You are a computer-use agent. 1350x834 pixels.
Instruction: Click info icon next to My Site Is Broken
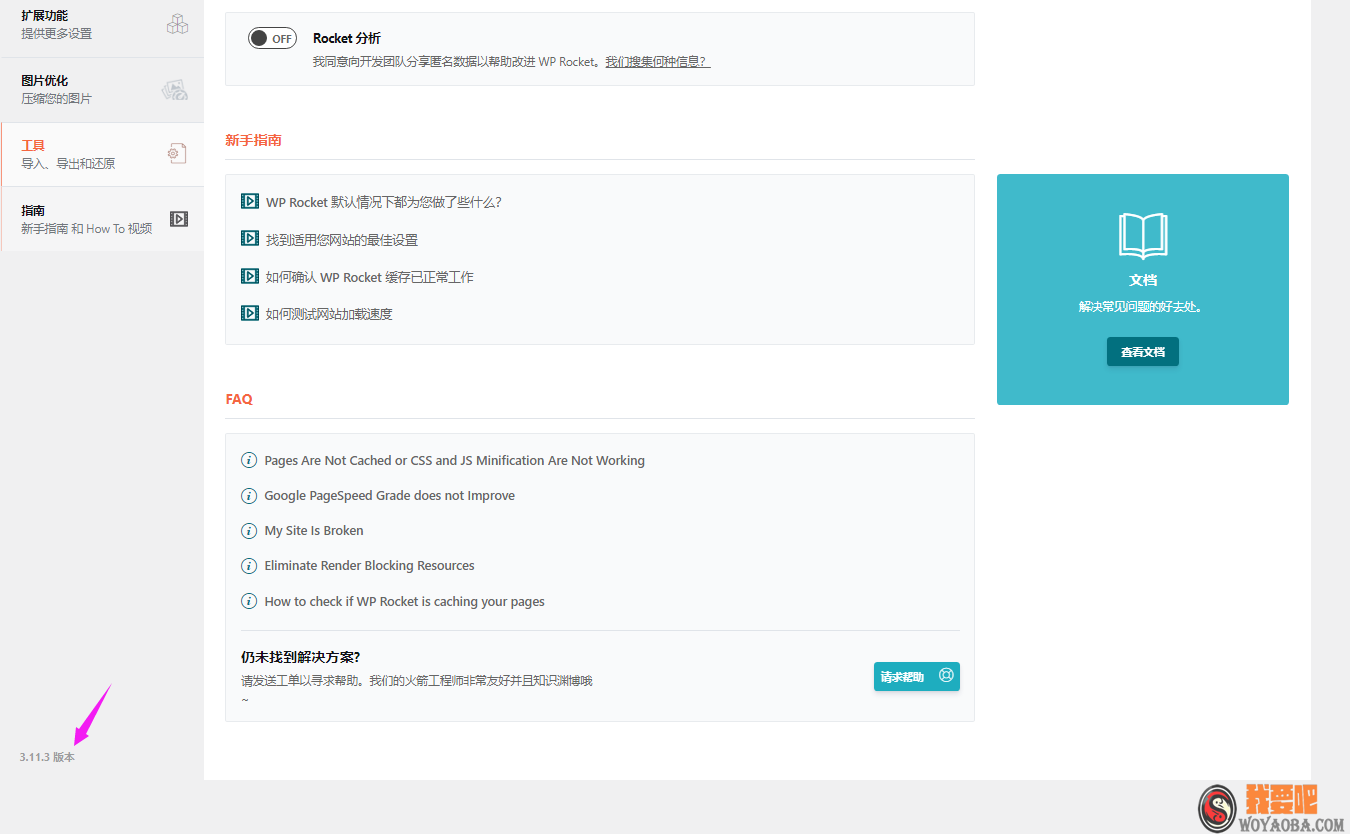[x=248, y=530]
